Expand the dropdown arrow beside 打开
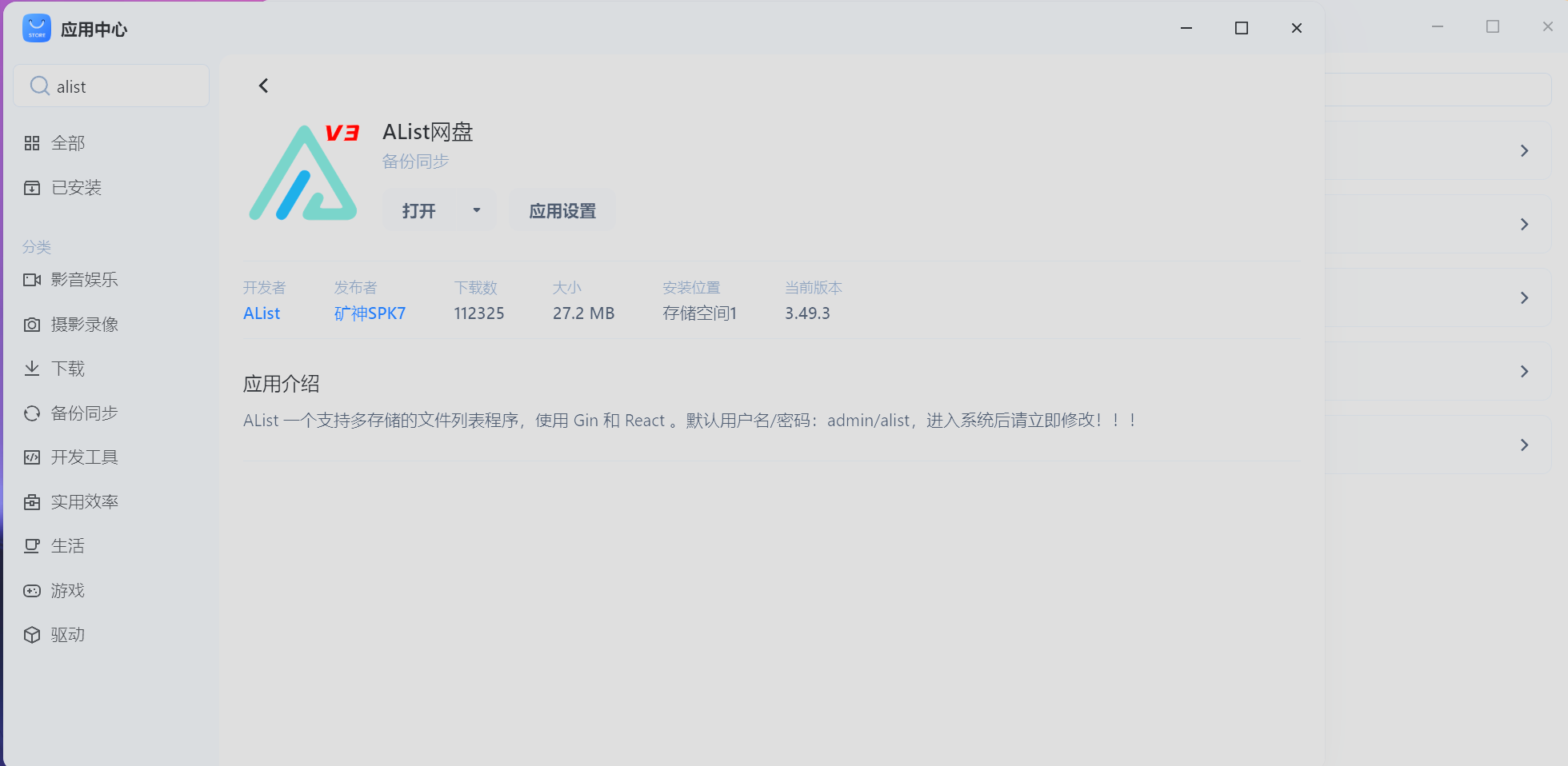The width and height of the screenshot is (1568, 766). coord(477,210)
